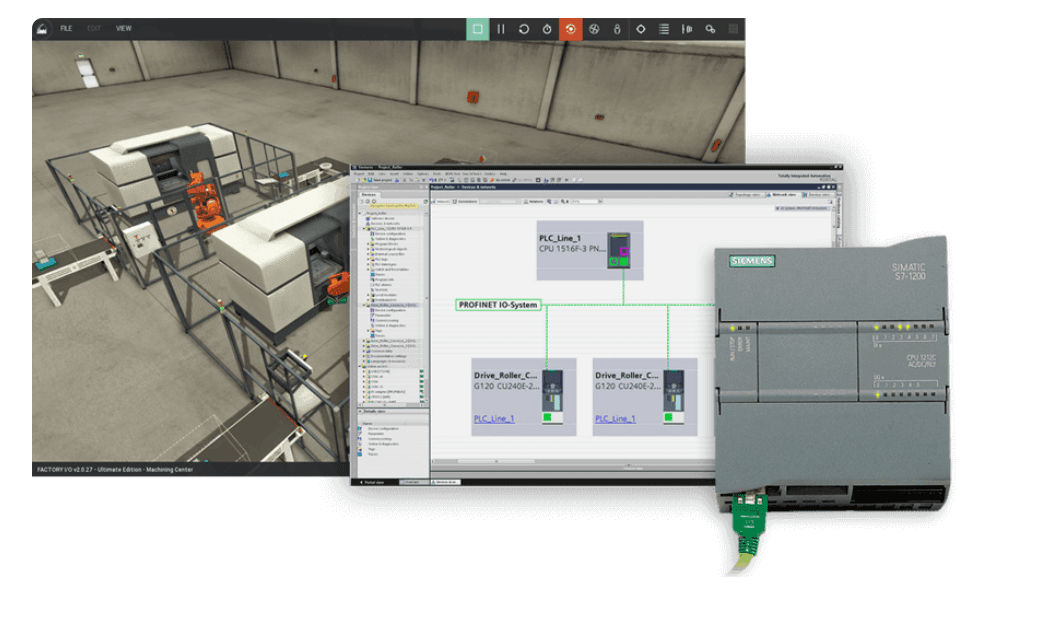Click the key-shaped icon in top toolbar
This screenshot has width=1039, height=634.
pyautogui.click(x=710, y=29)
